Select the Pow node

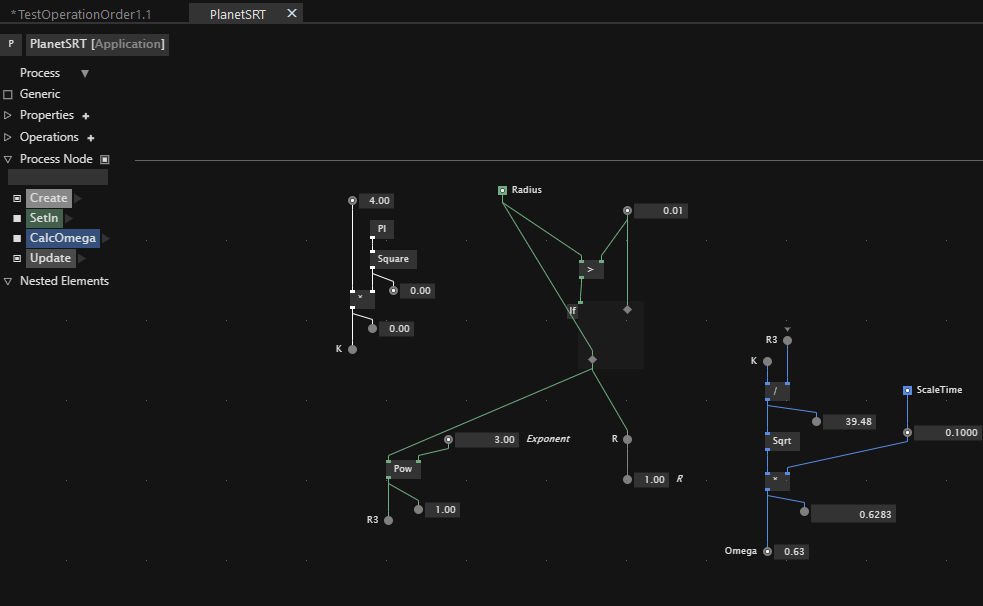coord(402,469)
